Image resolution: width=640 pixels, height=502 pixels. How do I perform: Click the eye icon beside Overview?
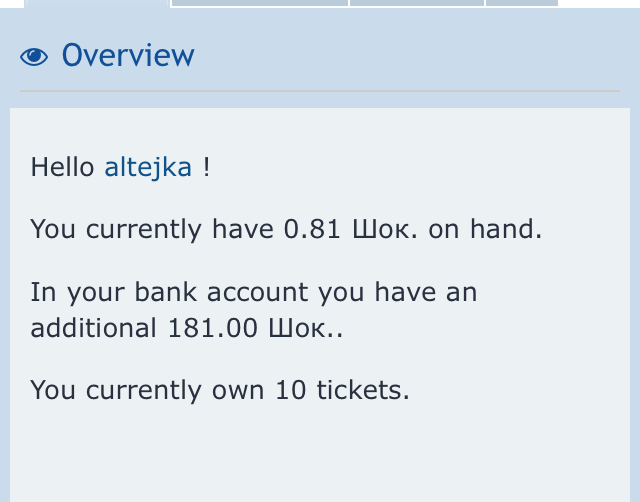[x=34, y=57]
